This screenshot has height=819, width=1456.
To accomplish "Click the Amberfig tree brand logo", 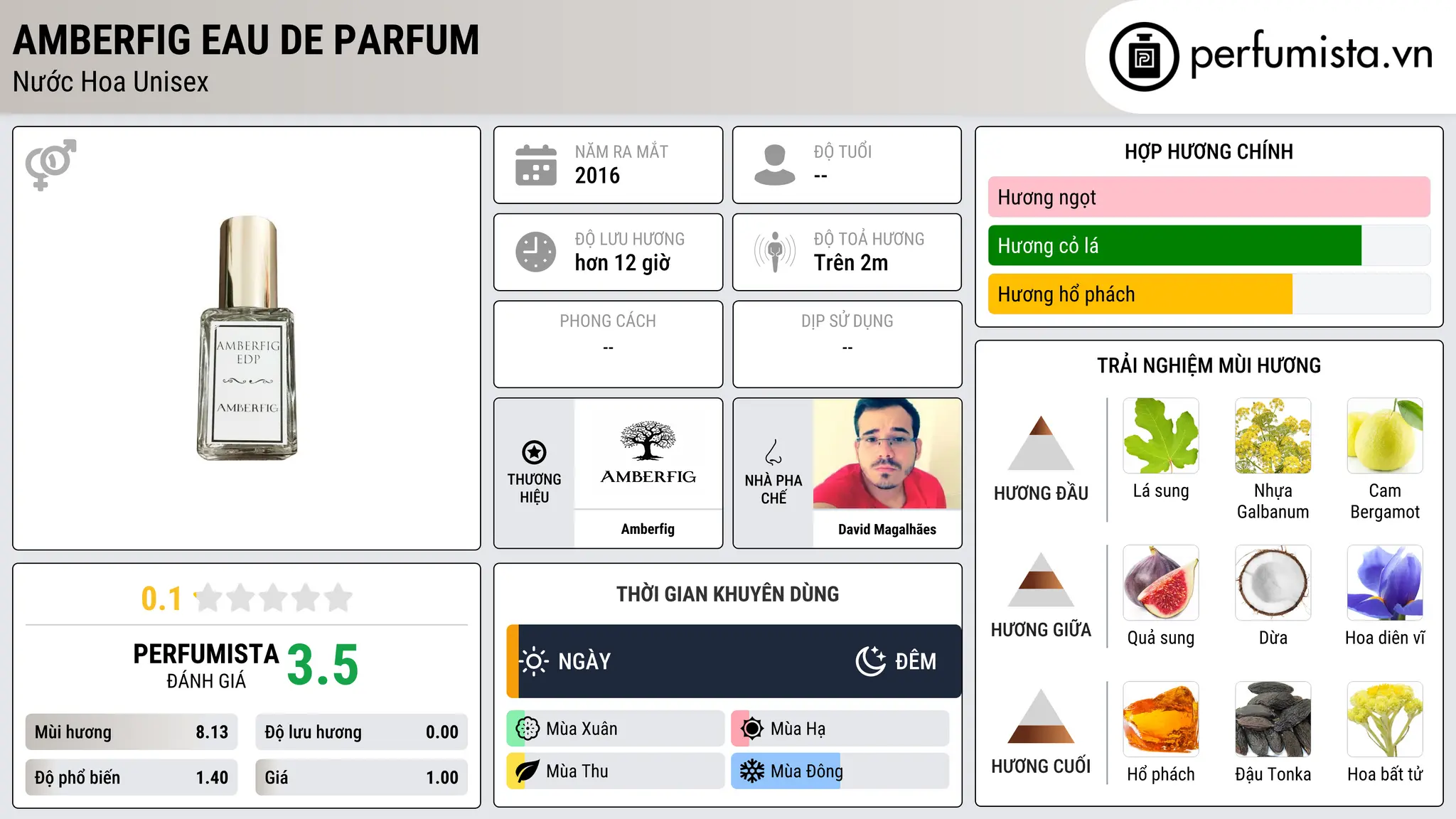I will (x=648, y=453).
